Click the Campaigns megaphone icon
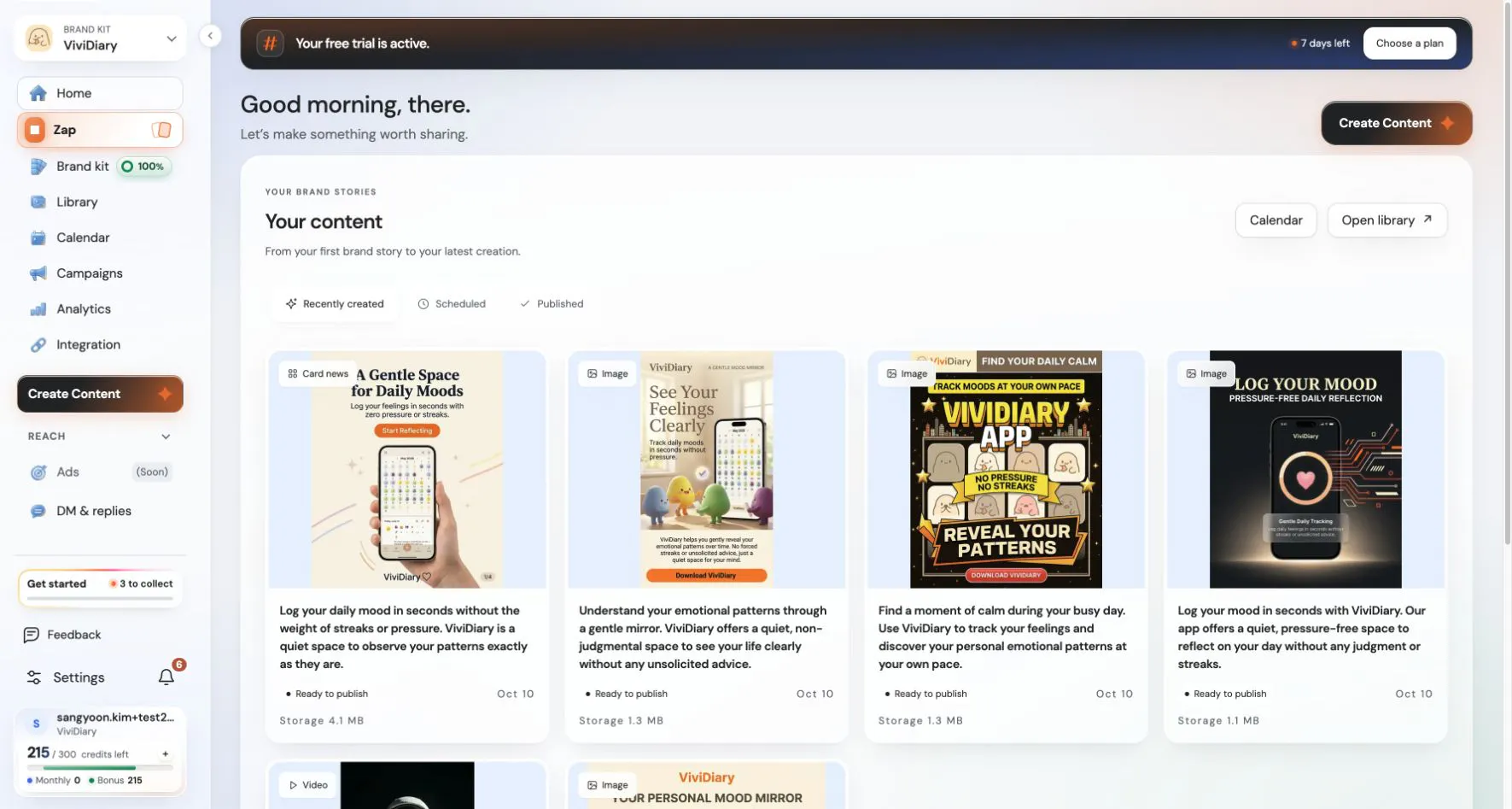This screenshot has width=1512, height=809. 38,273
